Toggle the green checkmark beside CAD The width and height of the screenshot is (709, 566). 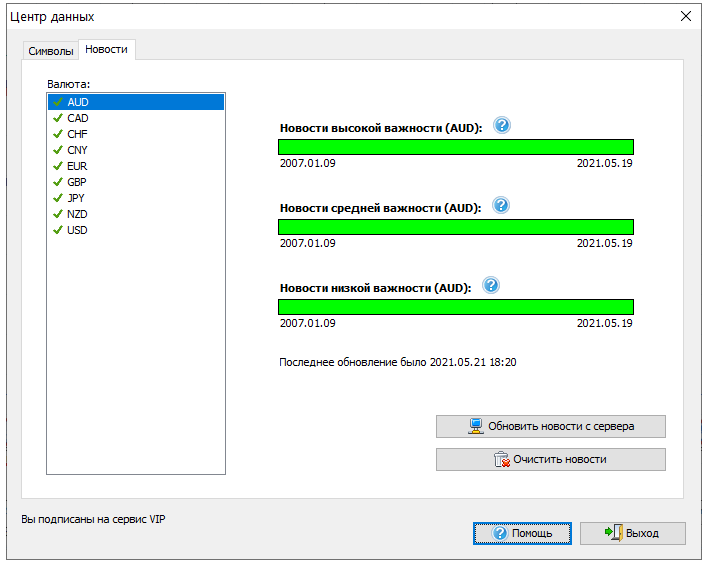[58, 118]
